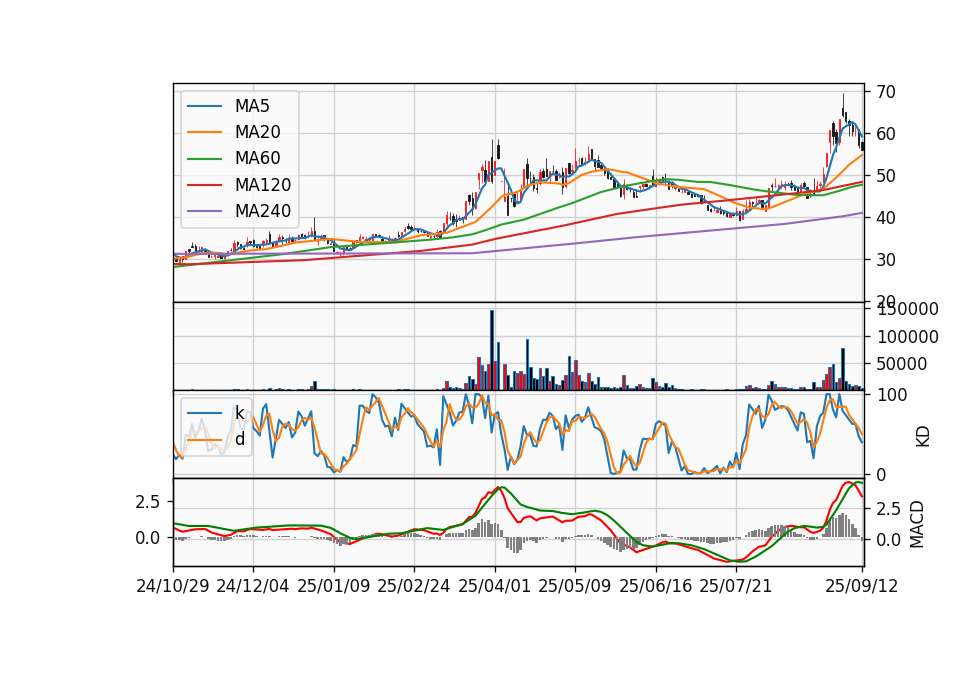
Task: Click the volume axis value 100000
Action: (x=907, y=337)
